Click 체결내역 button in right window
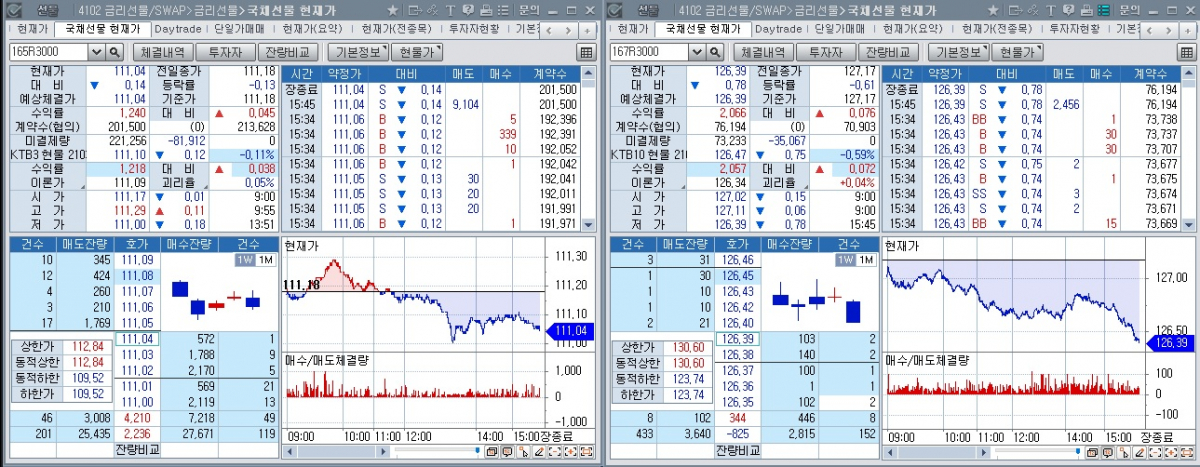The image size is (1200, 467). pos(762,52)
